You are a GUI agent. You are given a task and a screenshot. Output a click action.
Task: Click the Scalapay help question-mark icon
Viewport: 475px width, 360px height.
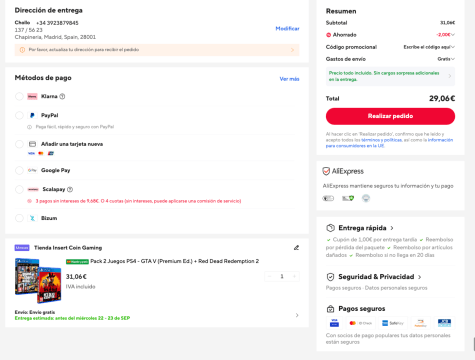pos(70,189)
